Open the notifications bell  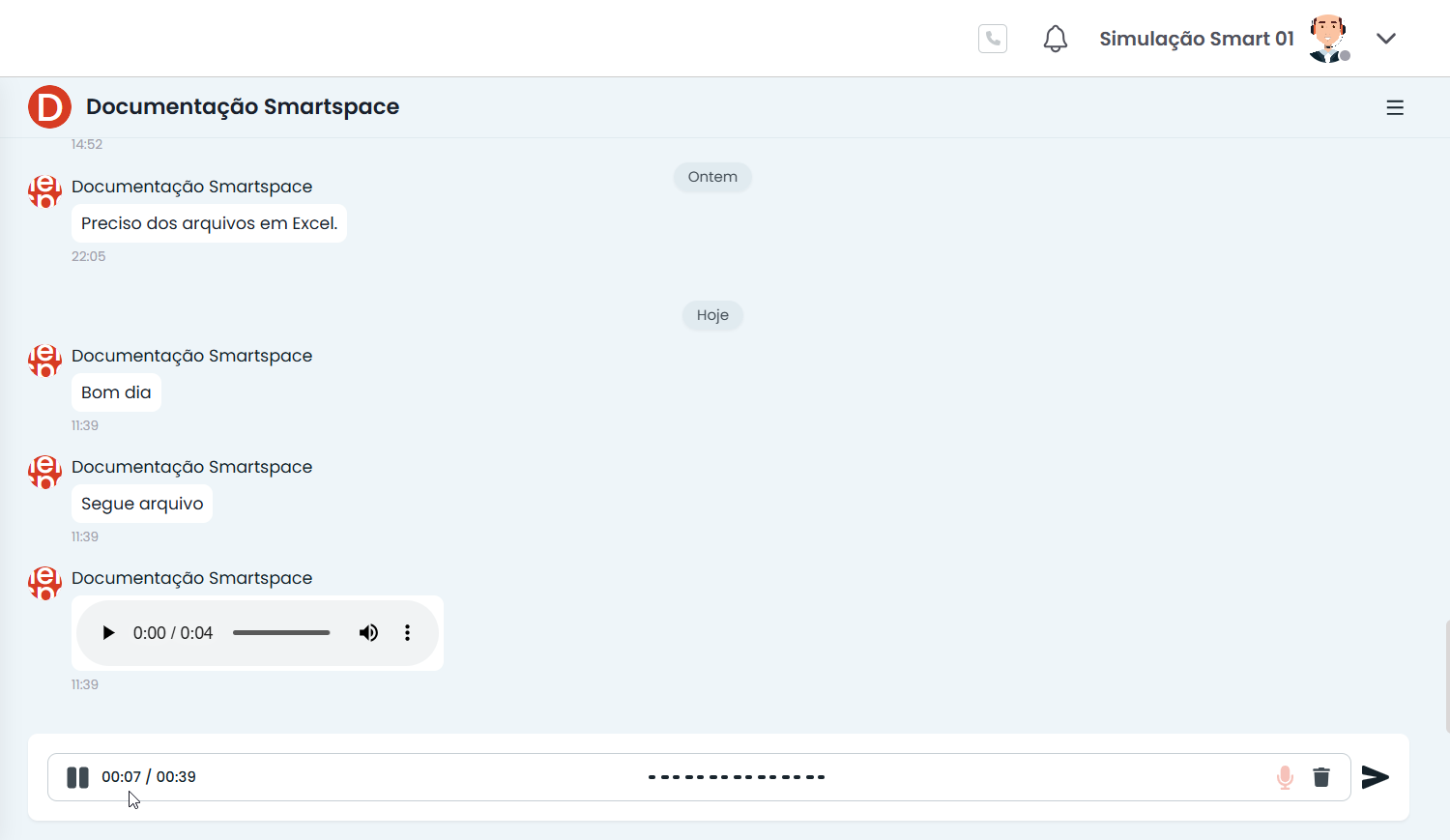point(1055,39)
